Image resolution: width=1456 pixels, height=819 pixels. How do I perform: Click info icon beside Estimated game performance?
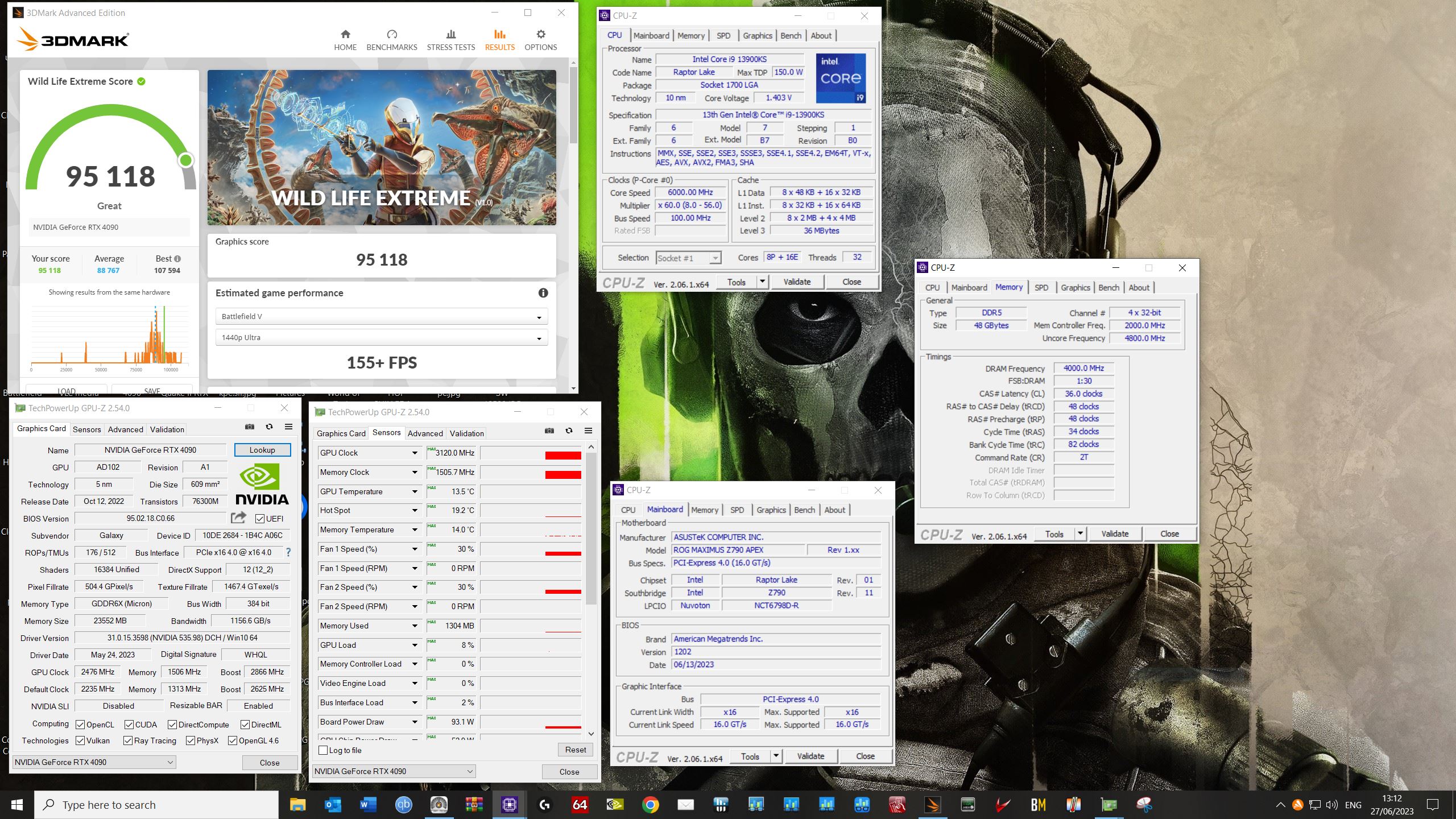tap(543, 293)
